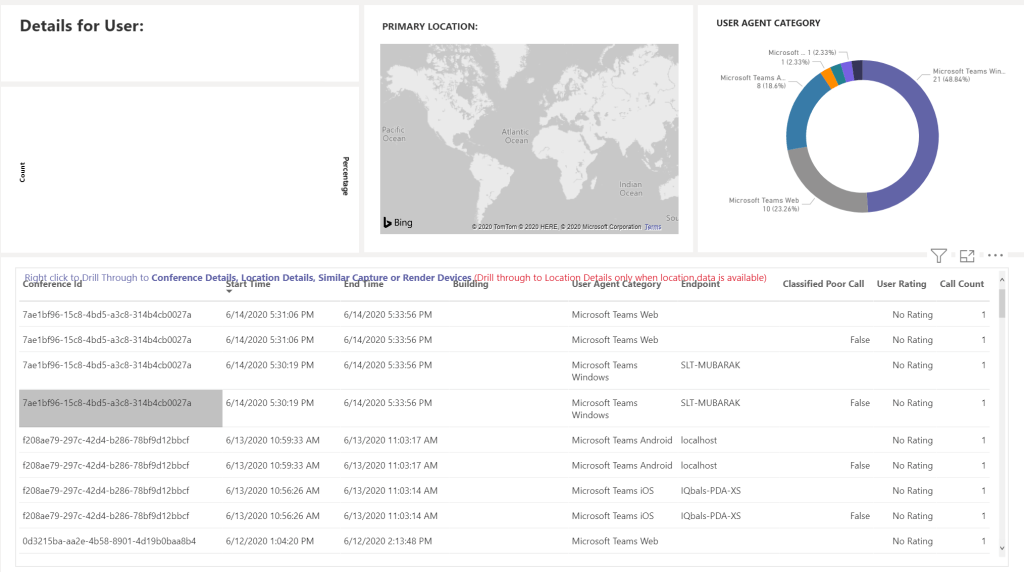This screenshot has width=1024, height=572.
Task: Sort by User Agent Category column
Action: (x=616, y=284)
